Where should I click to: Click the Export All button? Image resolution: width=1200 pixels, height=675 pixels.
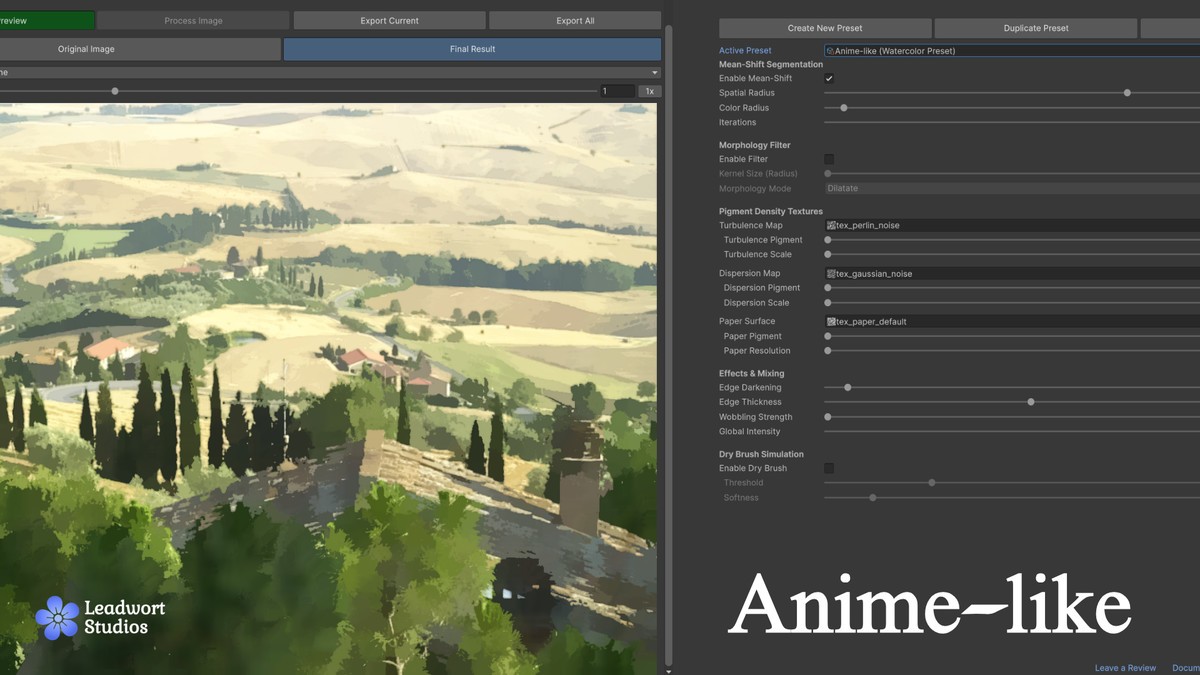click(575, 20)
